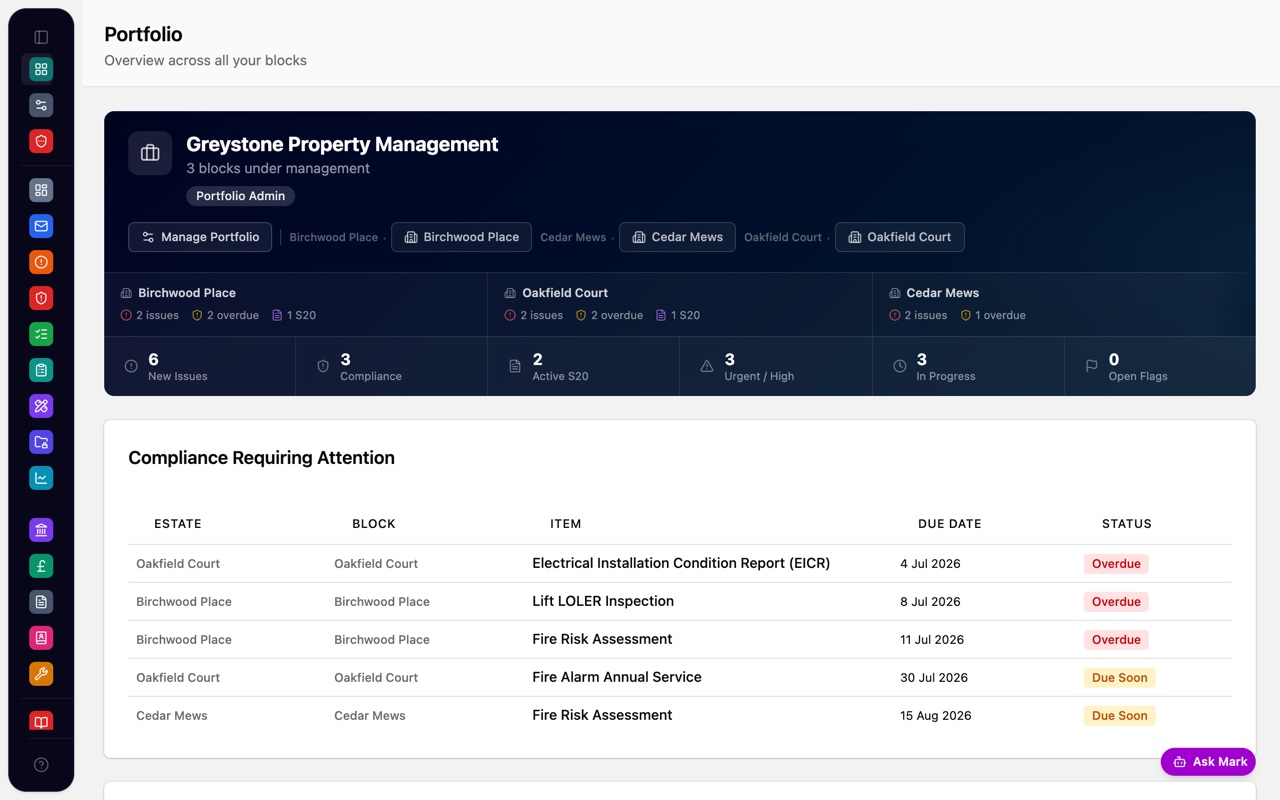Screen dimensions: 1280x800
Task: Collapse the sidebar with the panel toggle icon
Action: click(x=41, y=37)
